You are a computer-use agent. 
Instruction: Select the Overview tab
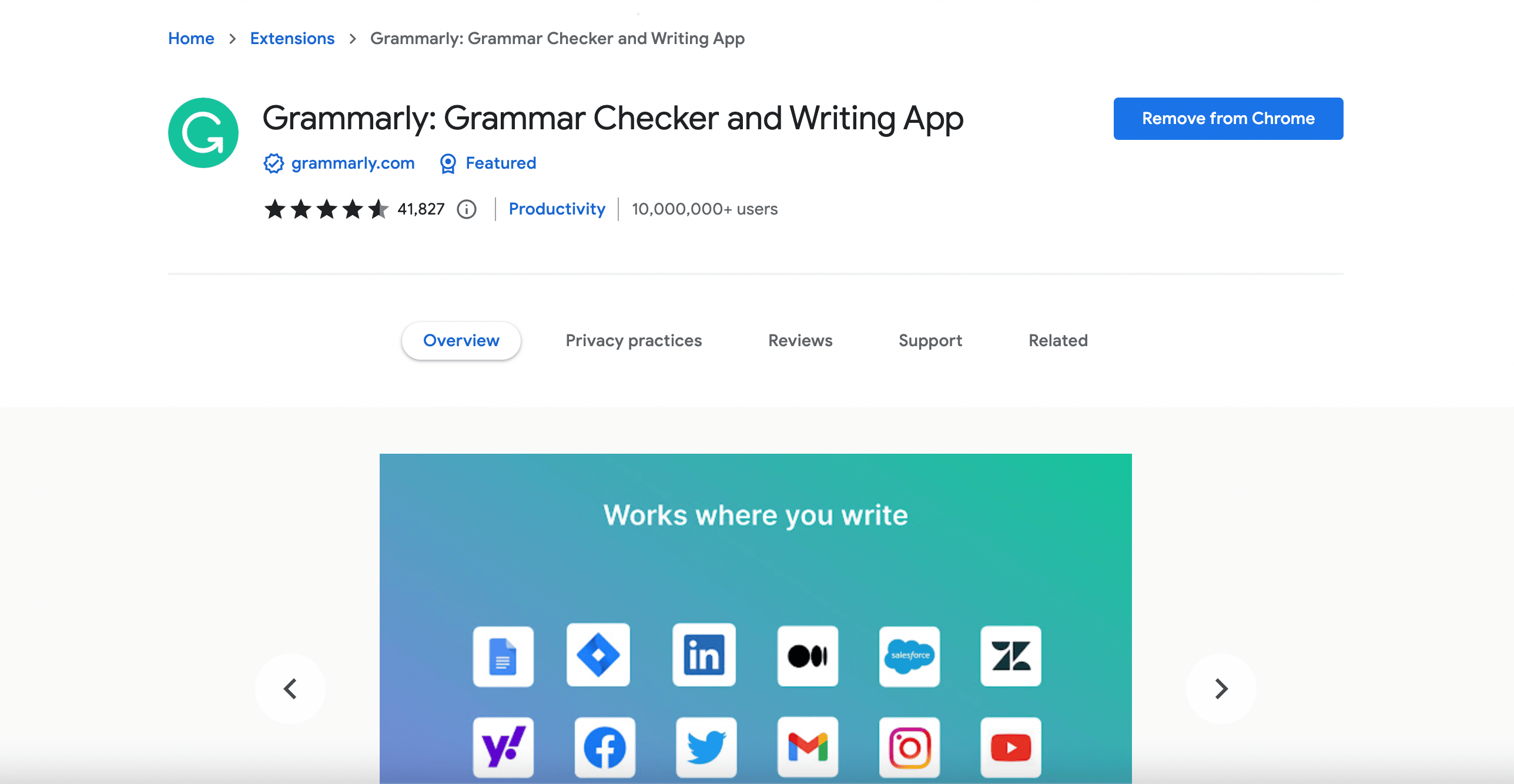point(461,340)
